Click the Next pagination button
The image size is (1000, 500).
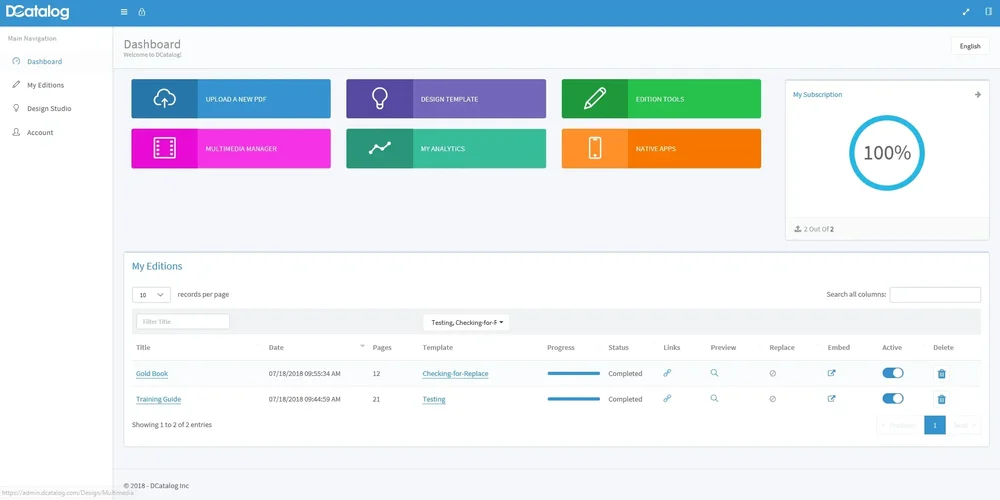pos(963,425)
